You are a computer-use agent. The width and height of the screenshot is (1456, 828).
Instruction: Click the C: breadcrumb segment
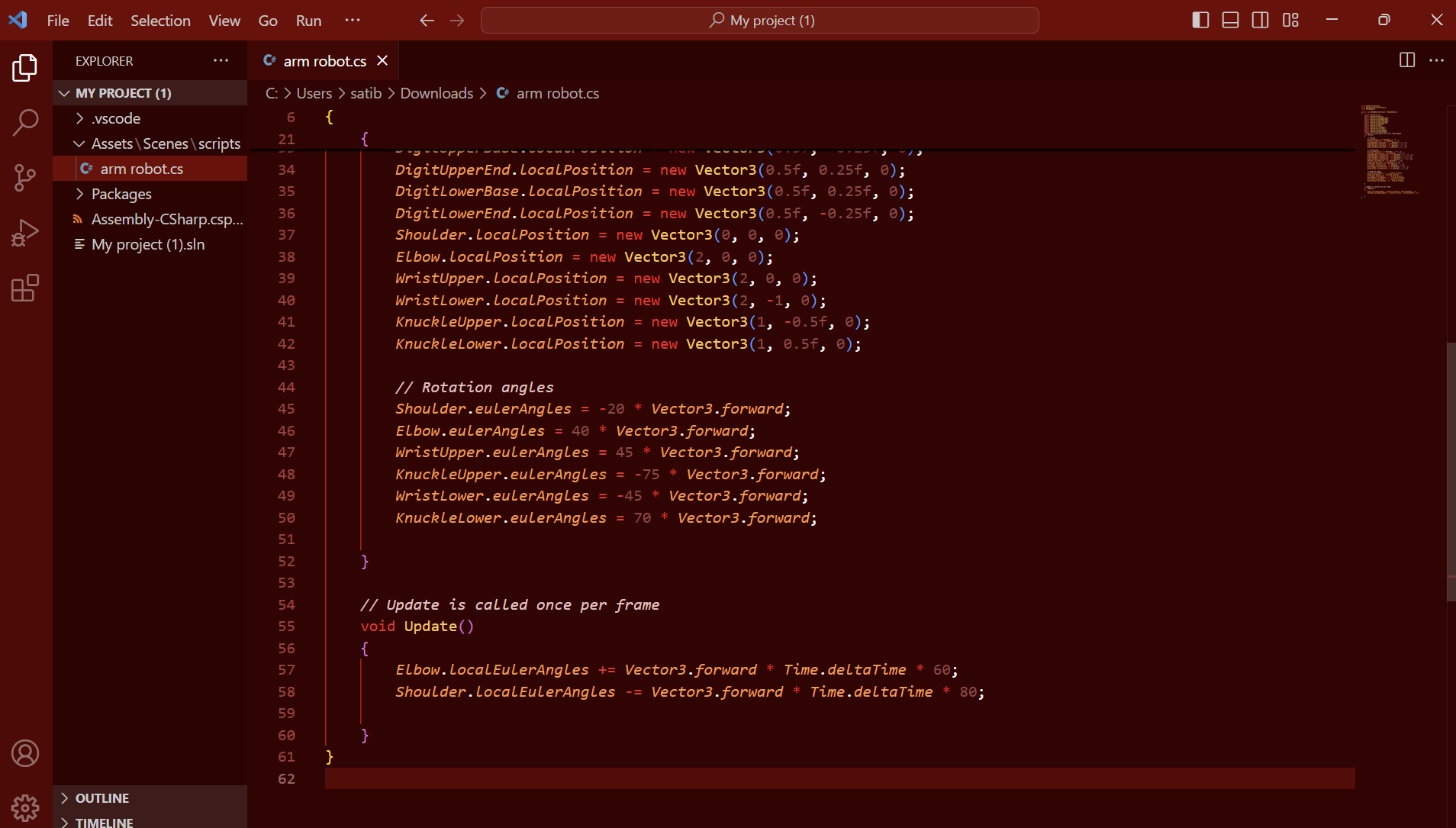[271, 93]
